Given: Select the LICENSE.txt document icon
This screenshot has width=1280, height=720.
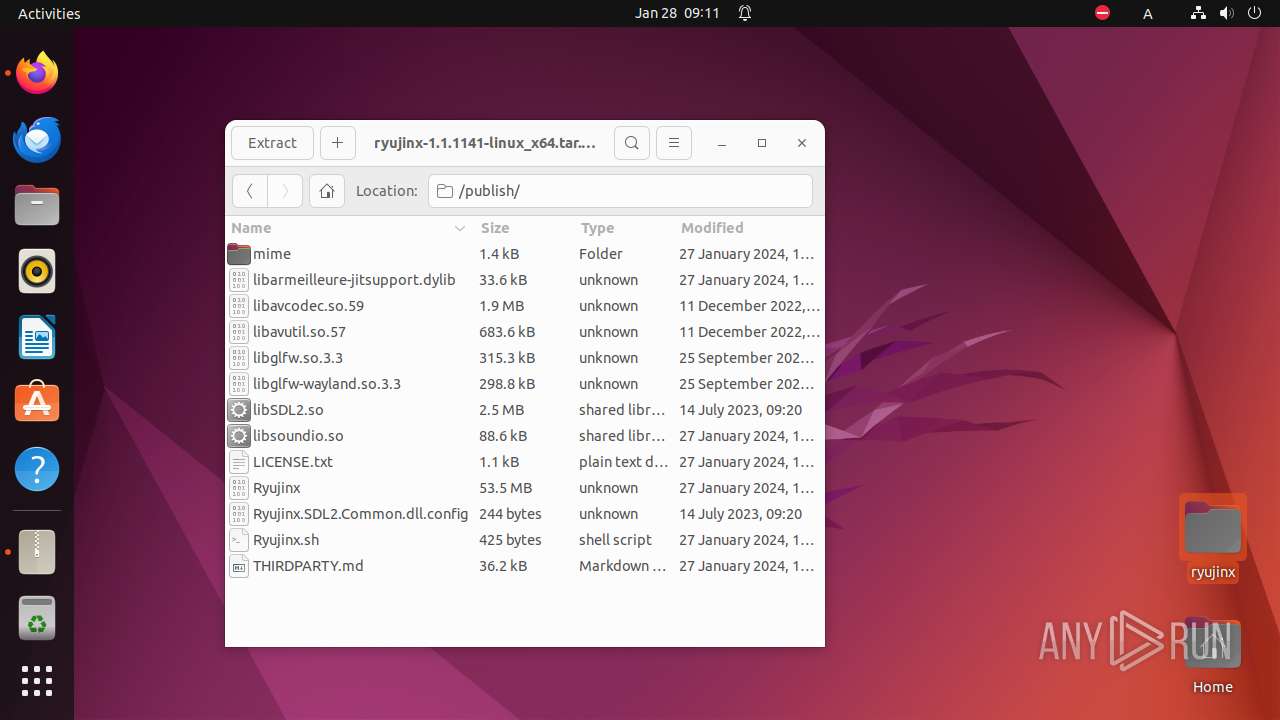Looking at the screenshot, I should point(239,462).
